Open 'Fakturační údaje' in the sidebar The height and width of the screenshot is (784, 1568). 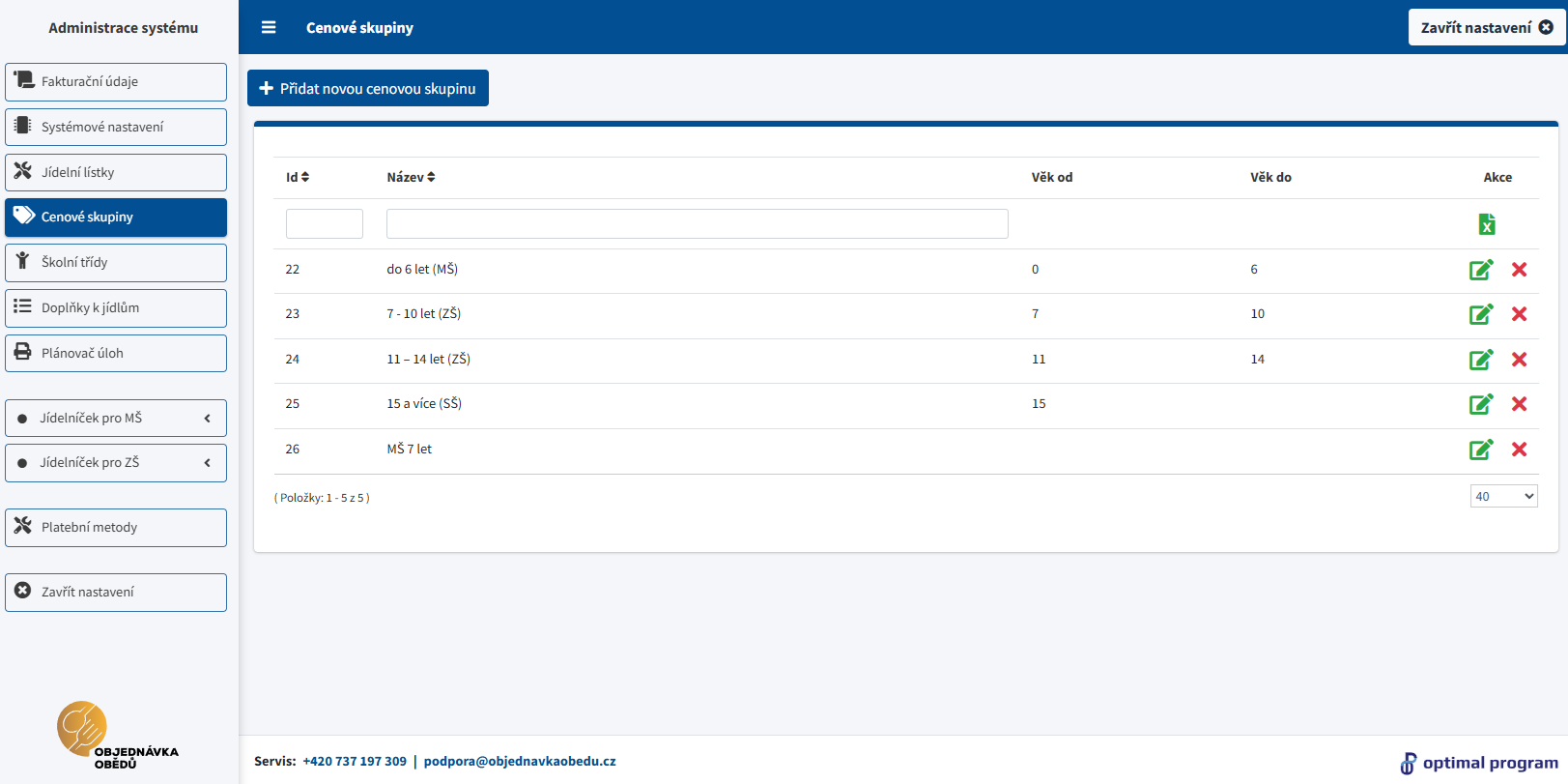(116, 82)
